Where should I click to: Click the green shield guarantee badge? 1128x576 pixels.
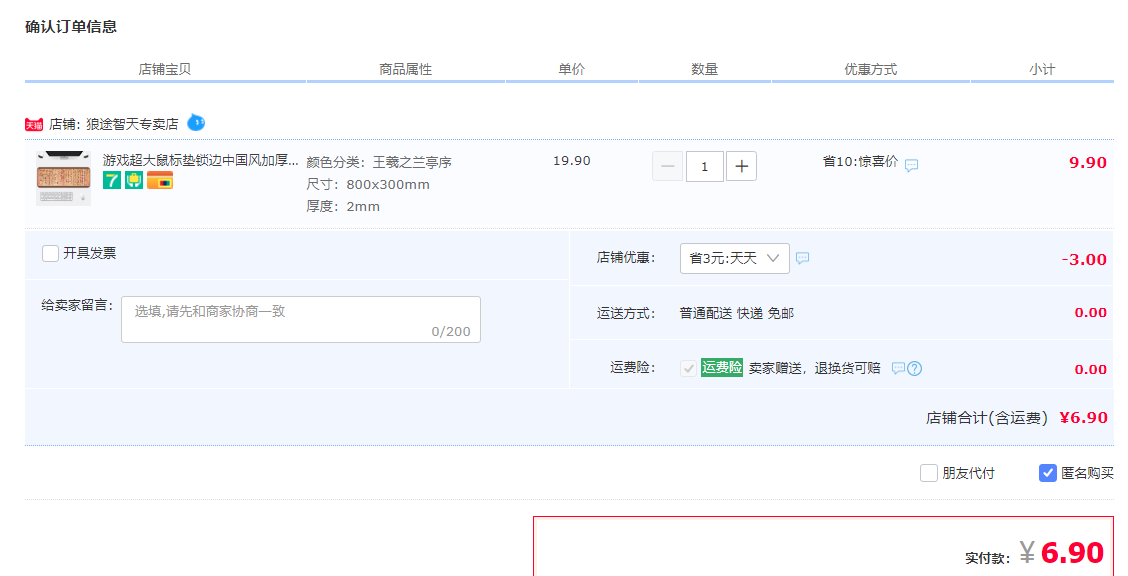[x=134, y=180]
